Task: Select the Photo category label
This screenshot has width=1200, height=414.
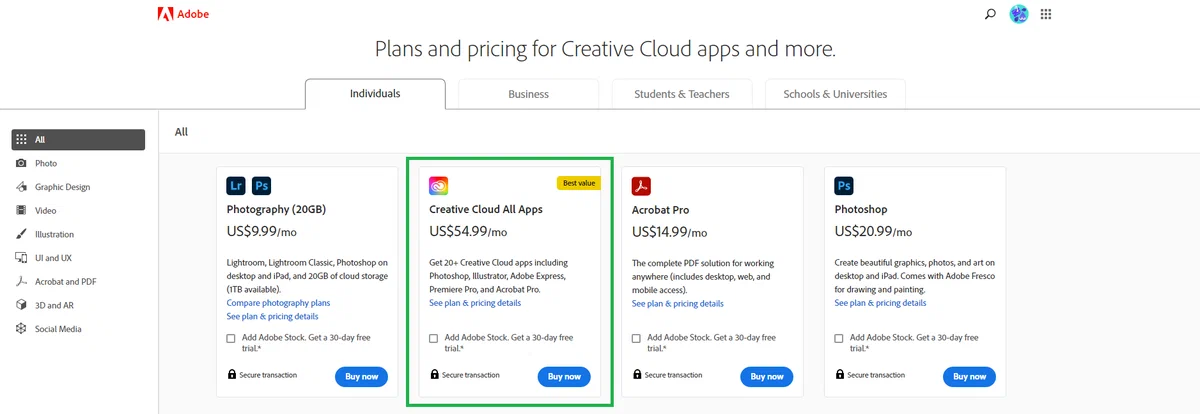Action: (46, 163)
